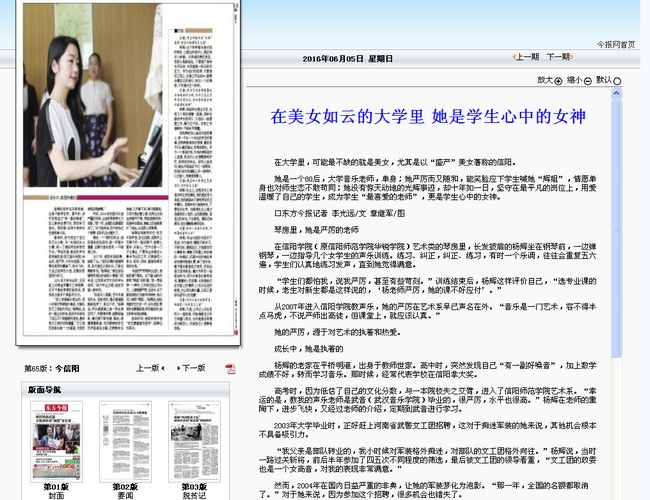Screen dimensions: 650x500
Task: Click the 放大 zoom-in plus icon
Action: (559, 81)
